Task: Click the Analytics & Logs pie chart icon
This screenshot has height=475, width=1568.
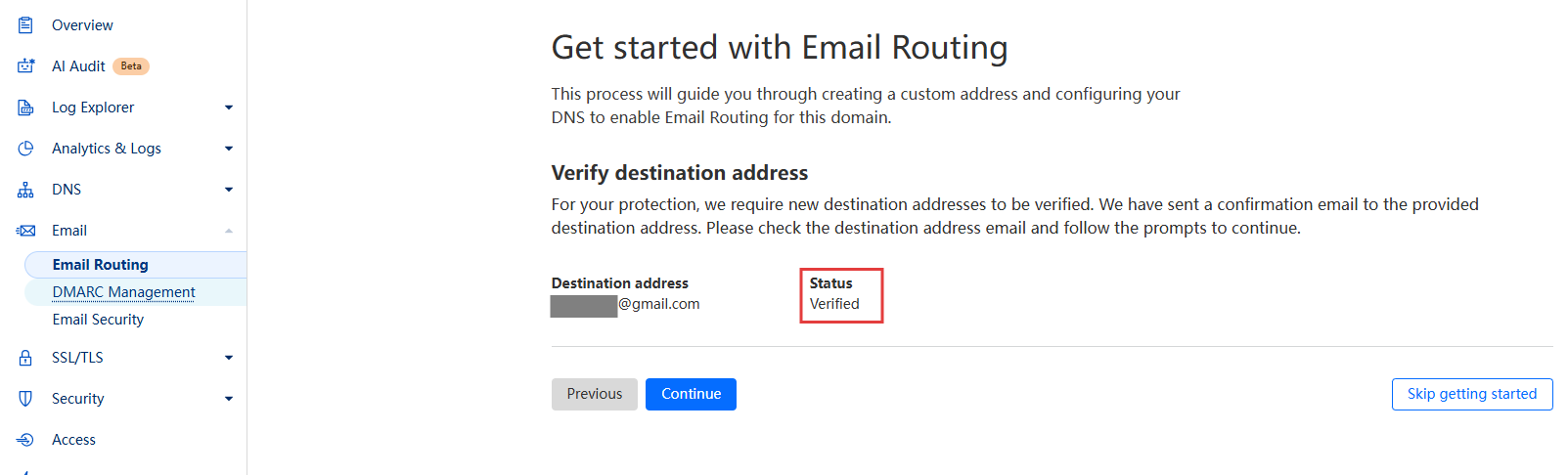Action: [x=25, y=149]
